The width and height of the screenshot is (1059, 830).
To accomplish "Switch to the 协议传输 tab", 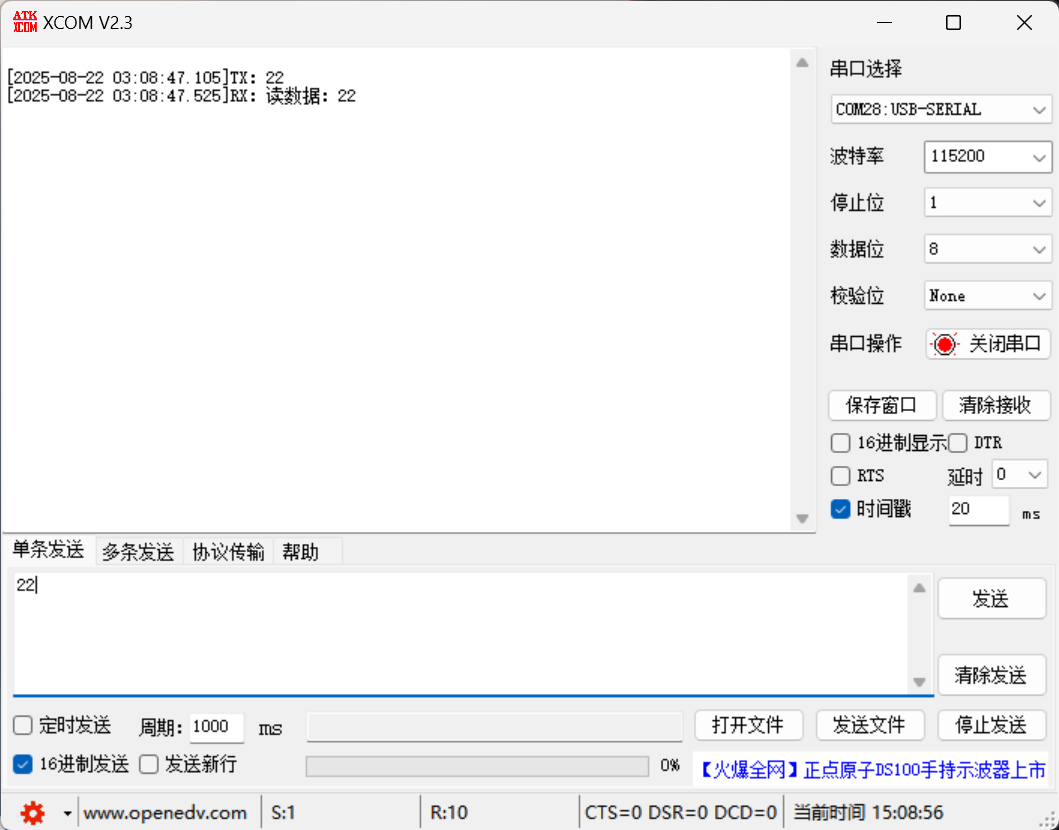I will click(x=228, y=552).
